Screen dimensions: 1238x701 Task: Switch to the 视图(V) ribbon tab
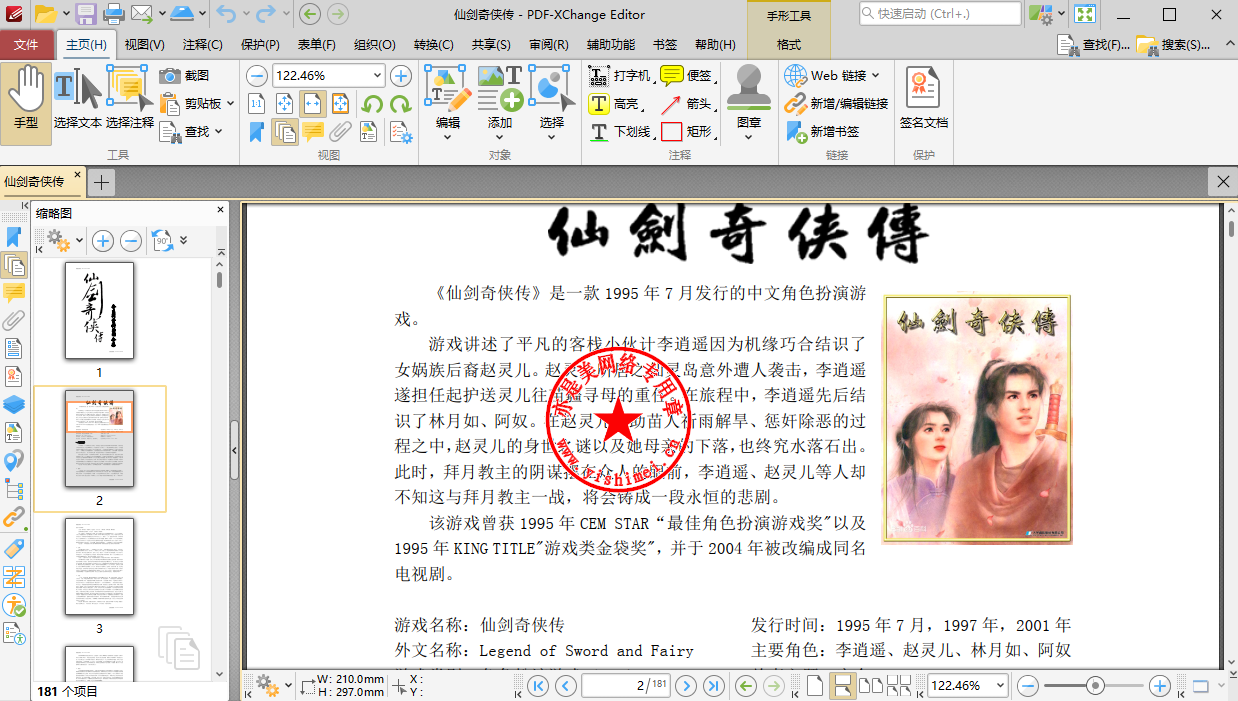pos(144,45)
